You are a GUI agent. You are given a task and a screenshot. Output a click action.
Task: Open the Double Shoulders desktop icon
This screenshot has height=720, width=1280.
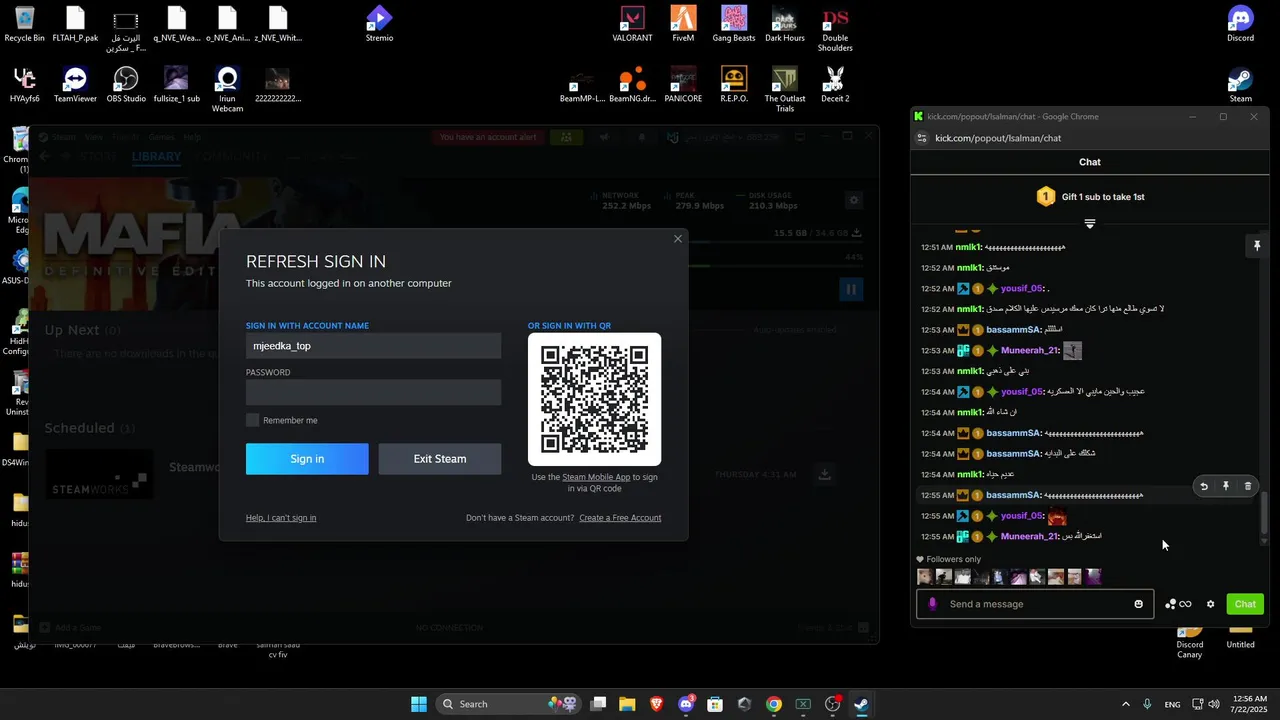835,28
